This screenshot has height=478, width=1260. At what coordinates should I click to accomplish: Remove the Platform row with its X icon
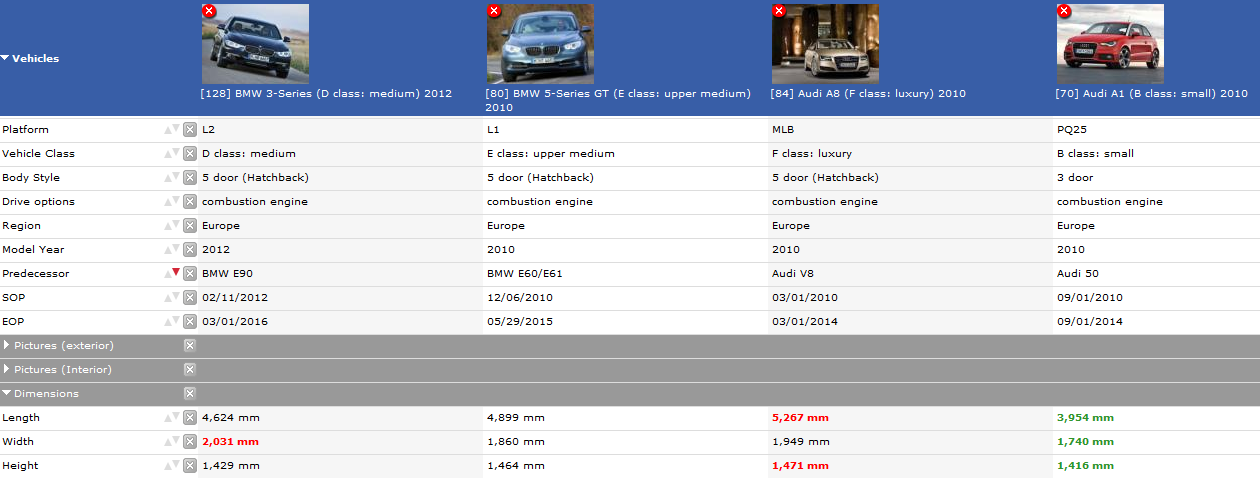(x=189, y=129)
